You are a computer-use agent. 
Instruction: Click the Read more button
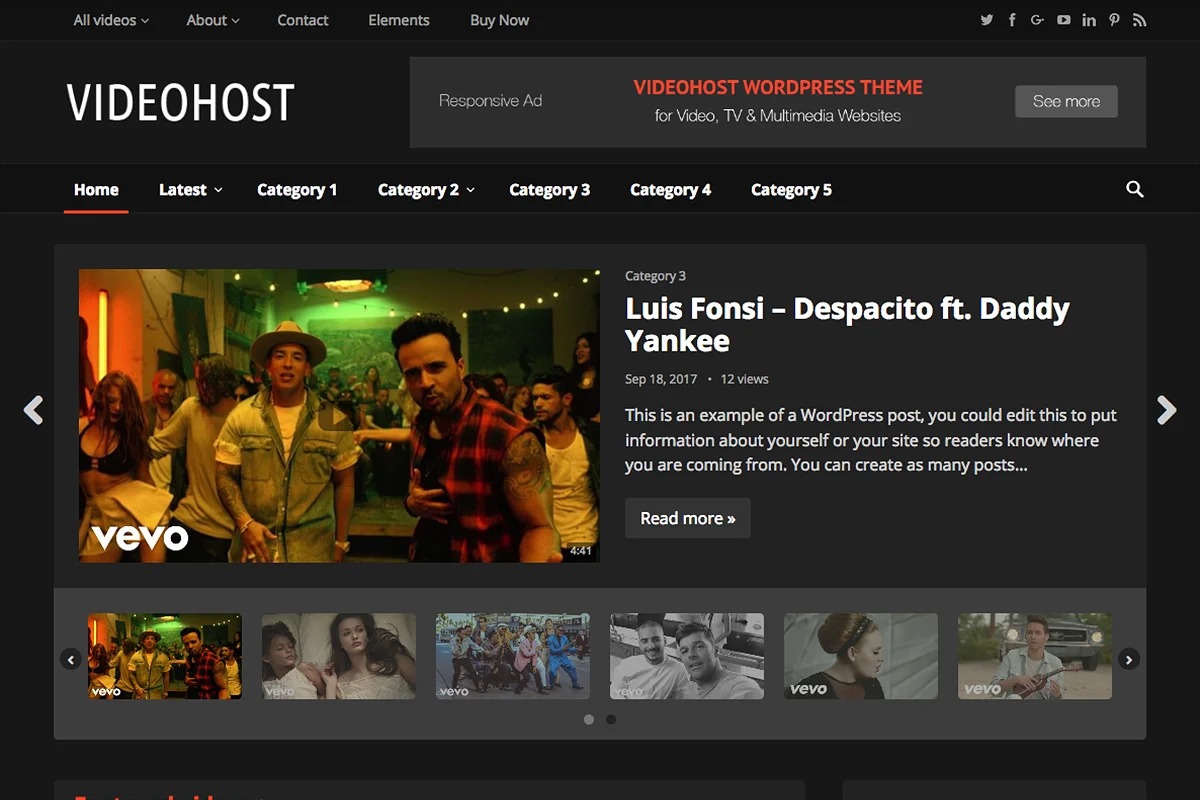coord(687,518)
